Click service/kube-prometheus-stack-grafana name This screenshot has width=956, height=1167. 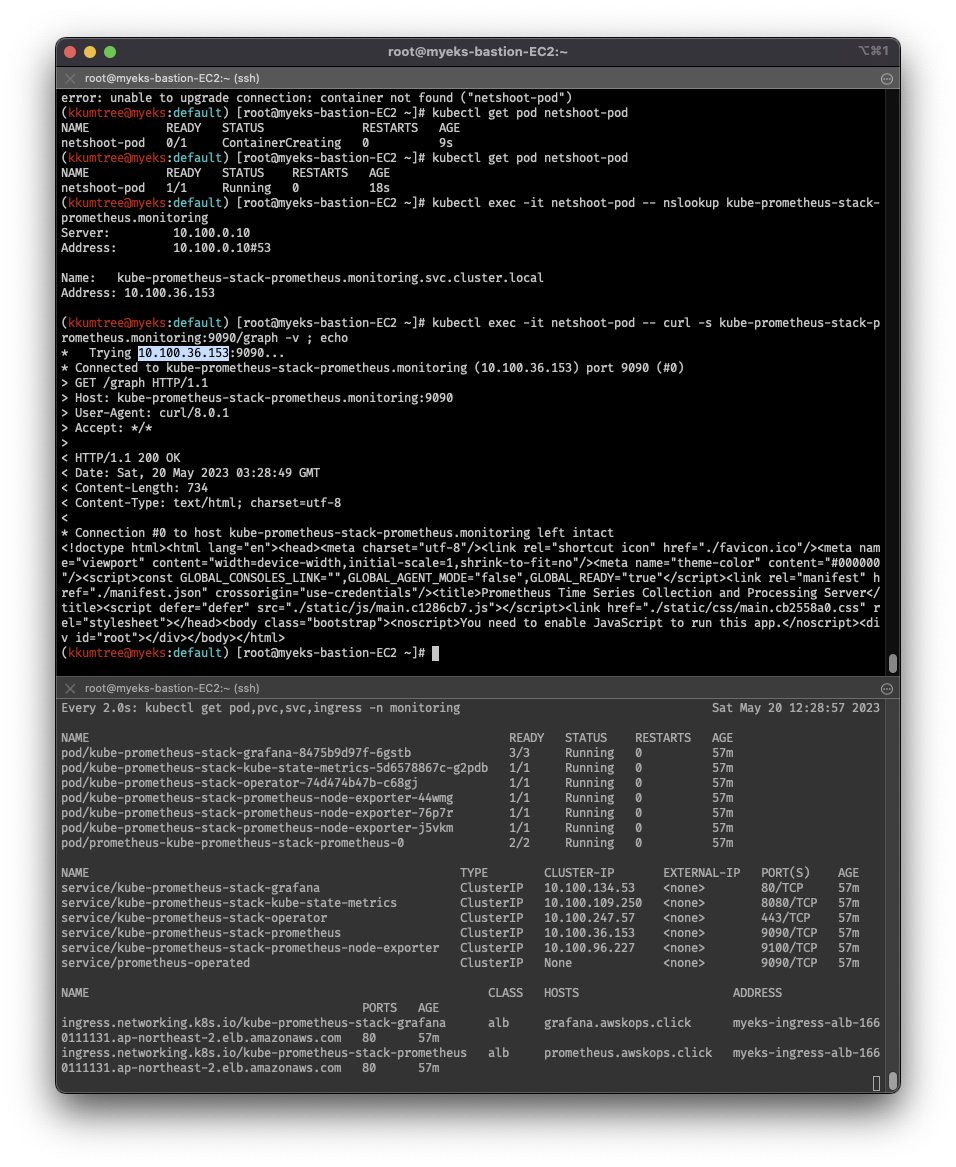(191, 888)
